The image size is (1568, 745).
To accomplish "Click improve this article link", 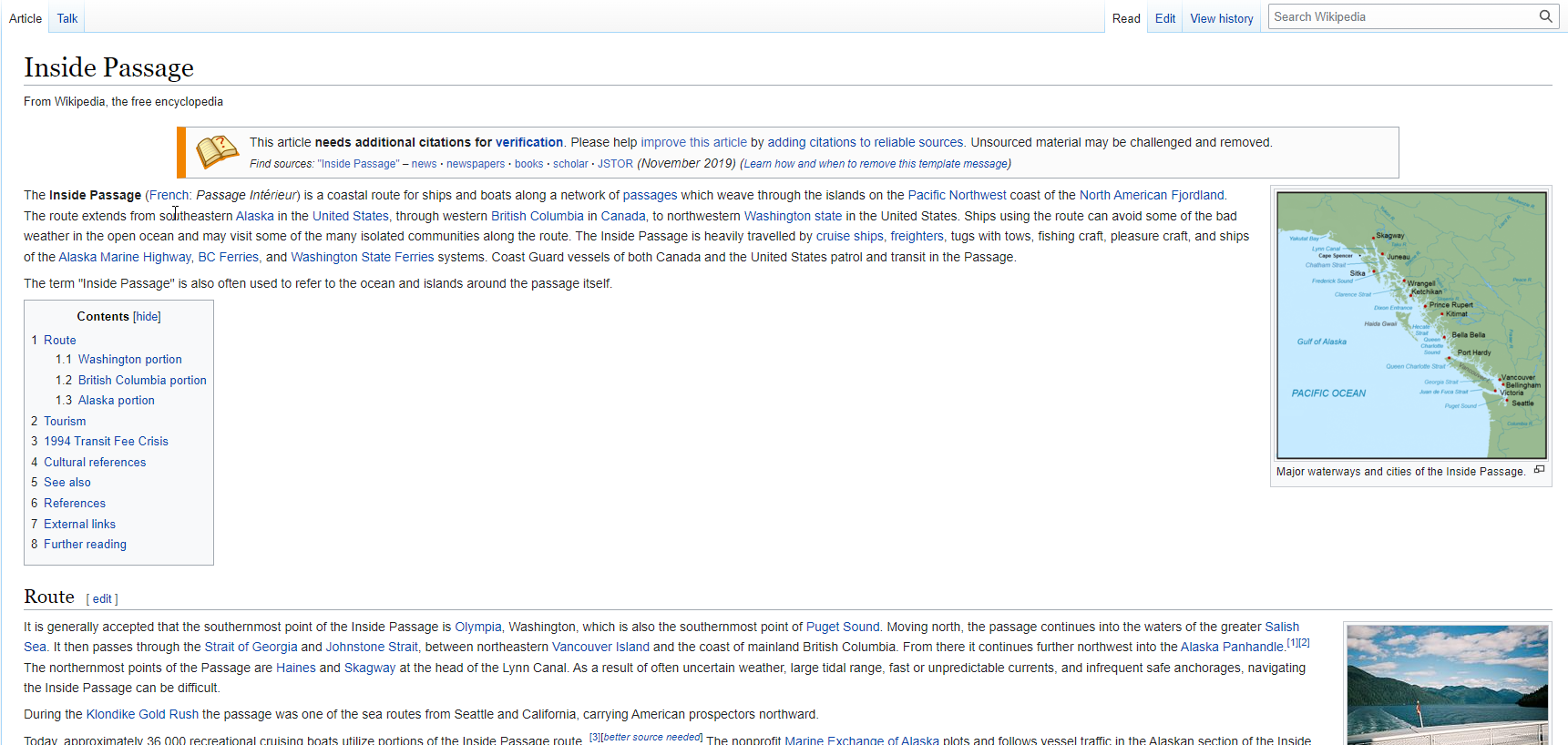I will 693,142.
